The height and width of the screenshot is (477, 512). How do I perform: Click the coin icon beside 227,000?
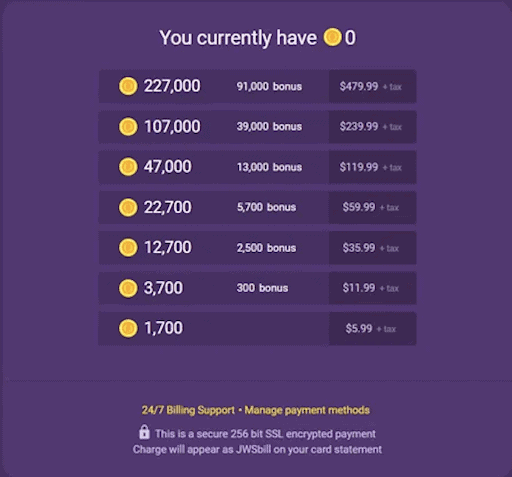click(128, 86)
